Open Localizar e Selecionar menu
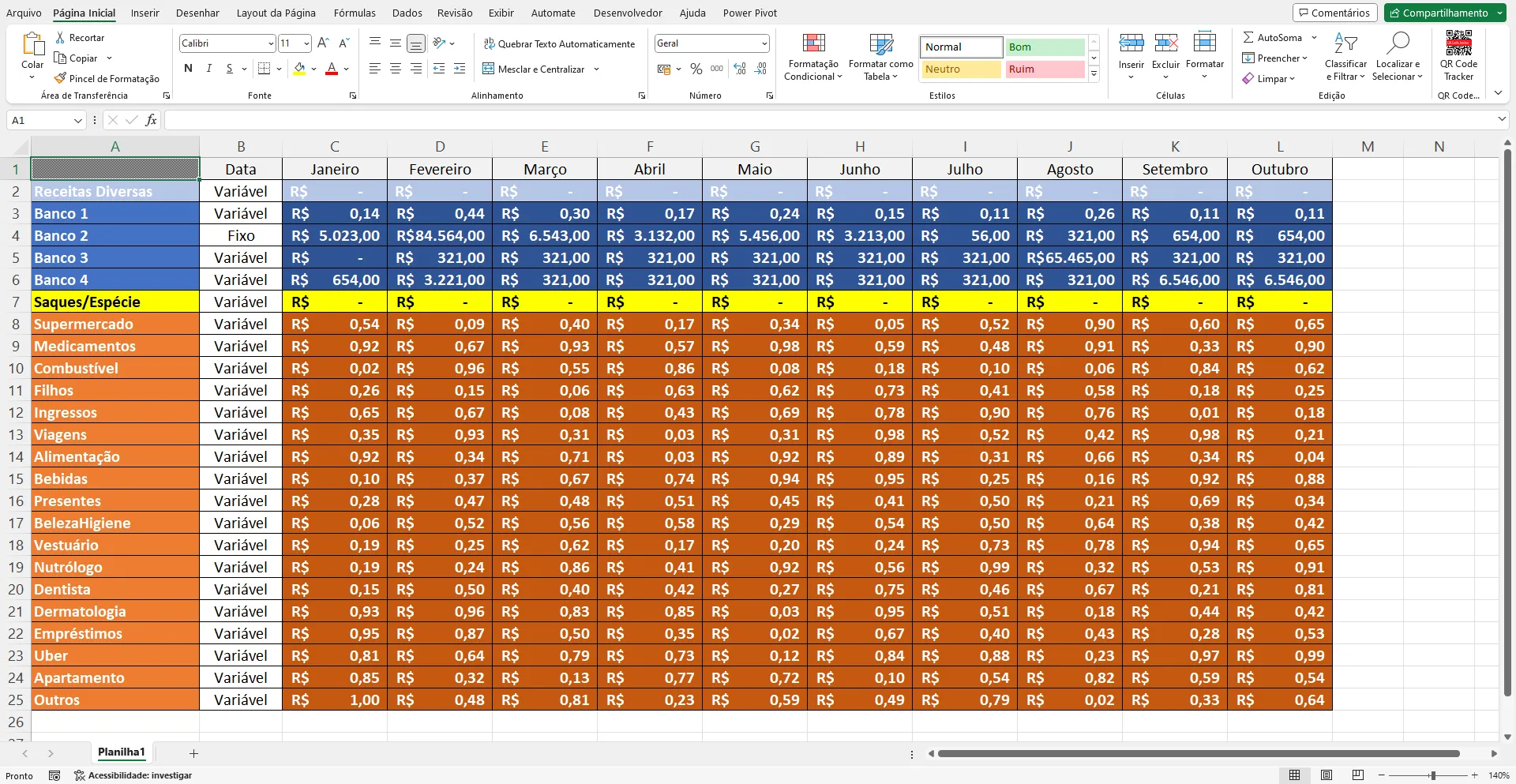Viewport: 1516px width, 784px height. [x=1398, y=57]
